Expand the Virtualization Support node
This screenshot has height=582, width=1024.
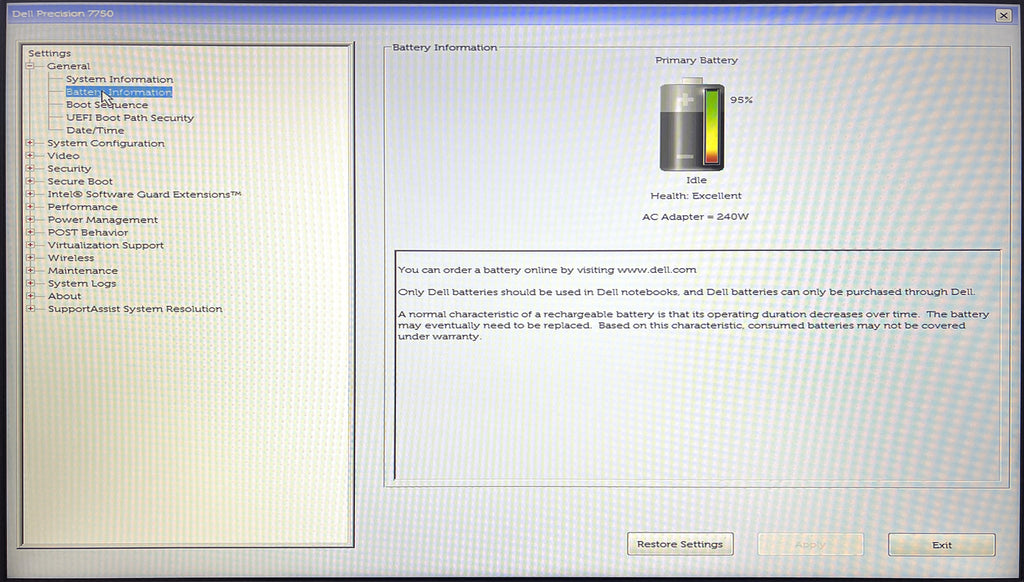tap(29, 245)
